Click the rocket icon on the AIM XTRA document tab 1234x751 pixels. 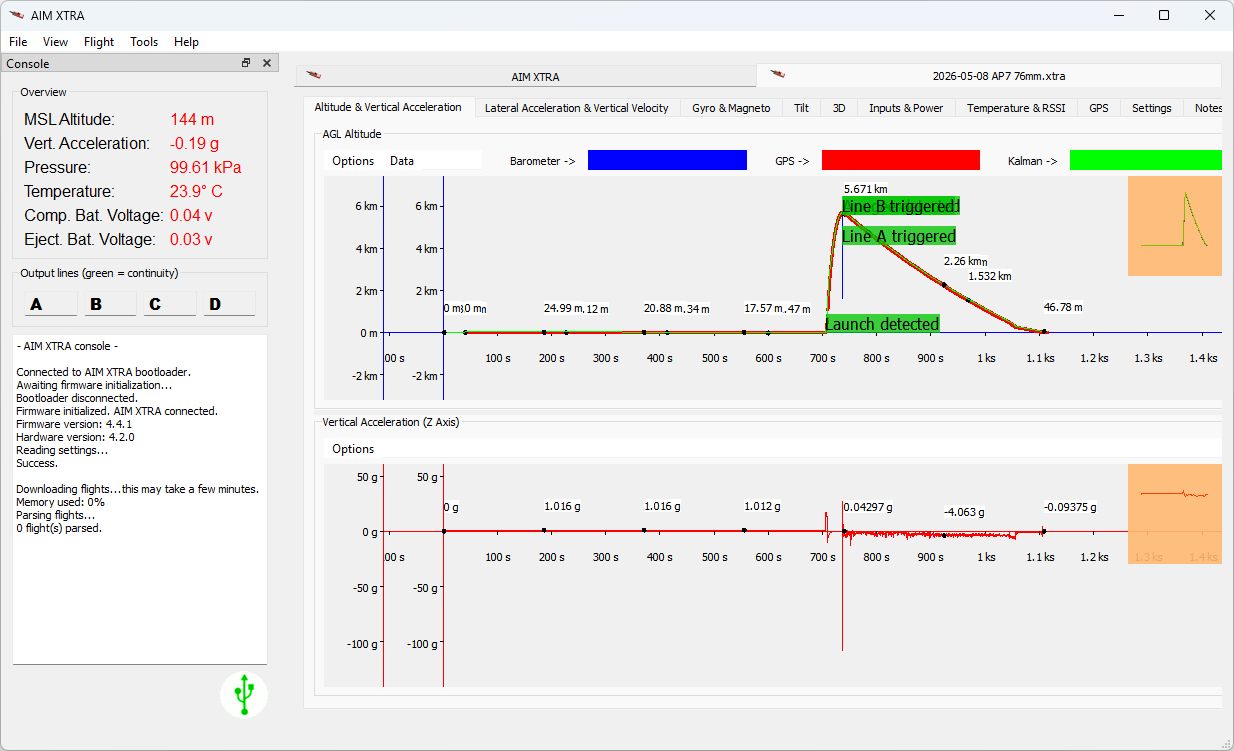(x=313, y=75)
